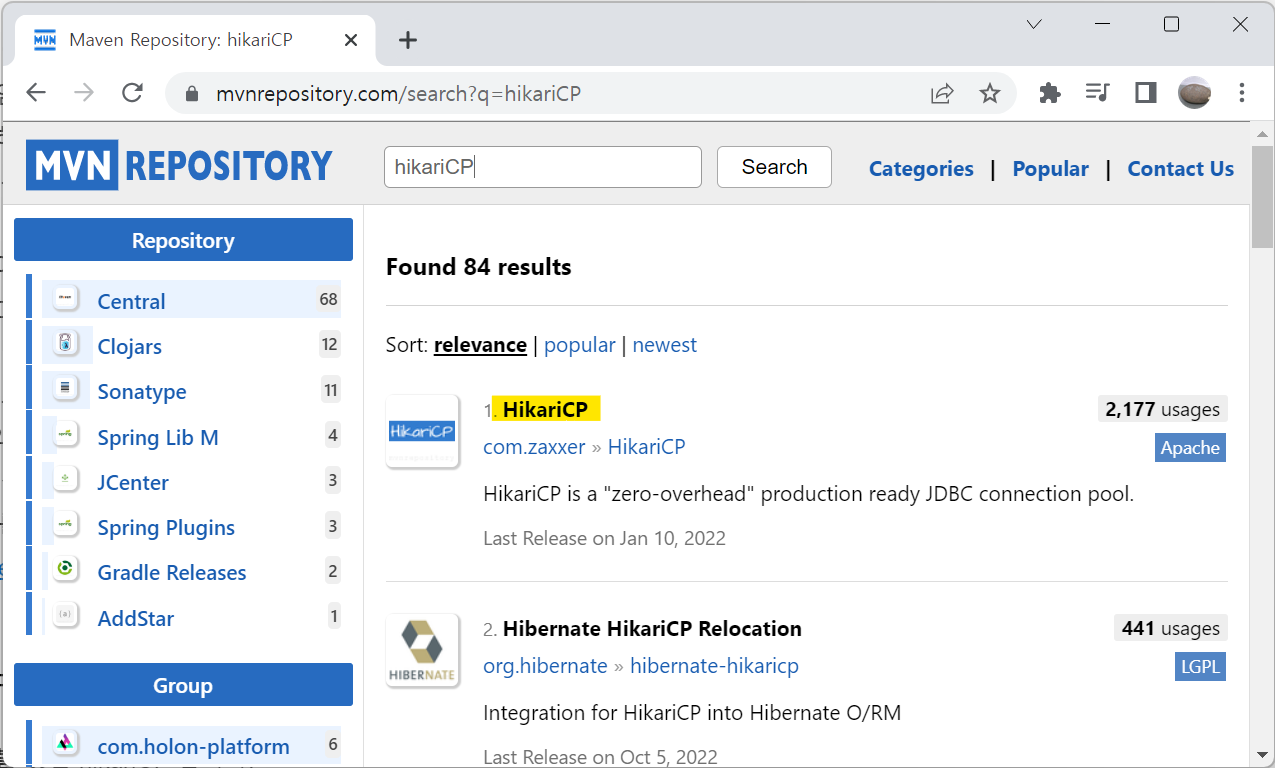Image resolution: width=1275 pixels, height=768 pixels.
Task: Sort results by relevance
Action: pyautogui.click(x=480, y=345)
